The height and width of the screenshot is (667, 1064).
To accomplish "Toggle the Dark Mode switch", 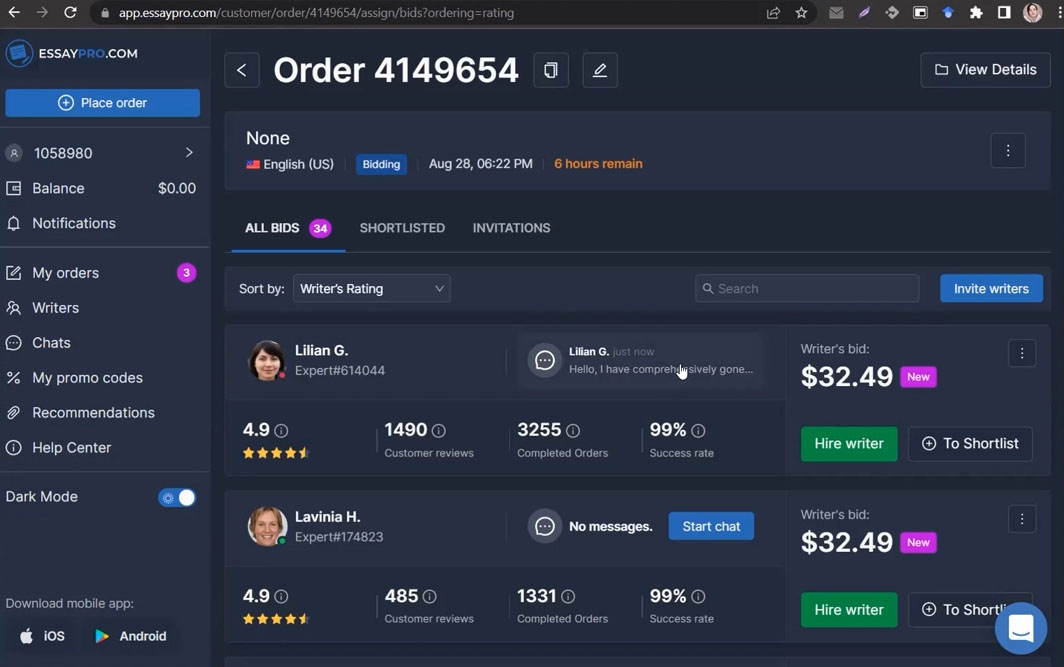I will 177,497.
